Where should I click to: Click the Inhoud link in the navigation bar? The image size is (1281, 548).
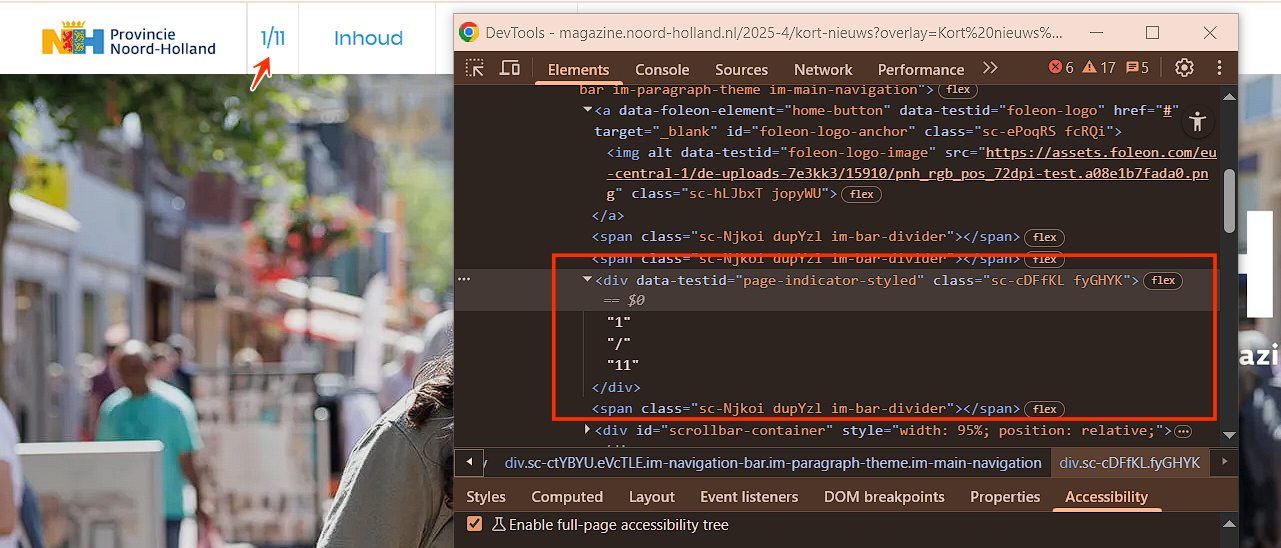(368, 39)
